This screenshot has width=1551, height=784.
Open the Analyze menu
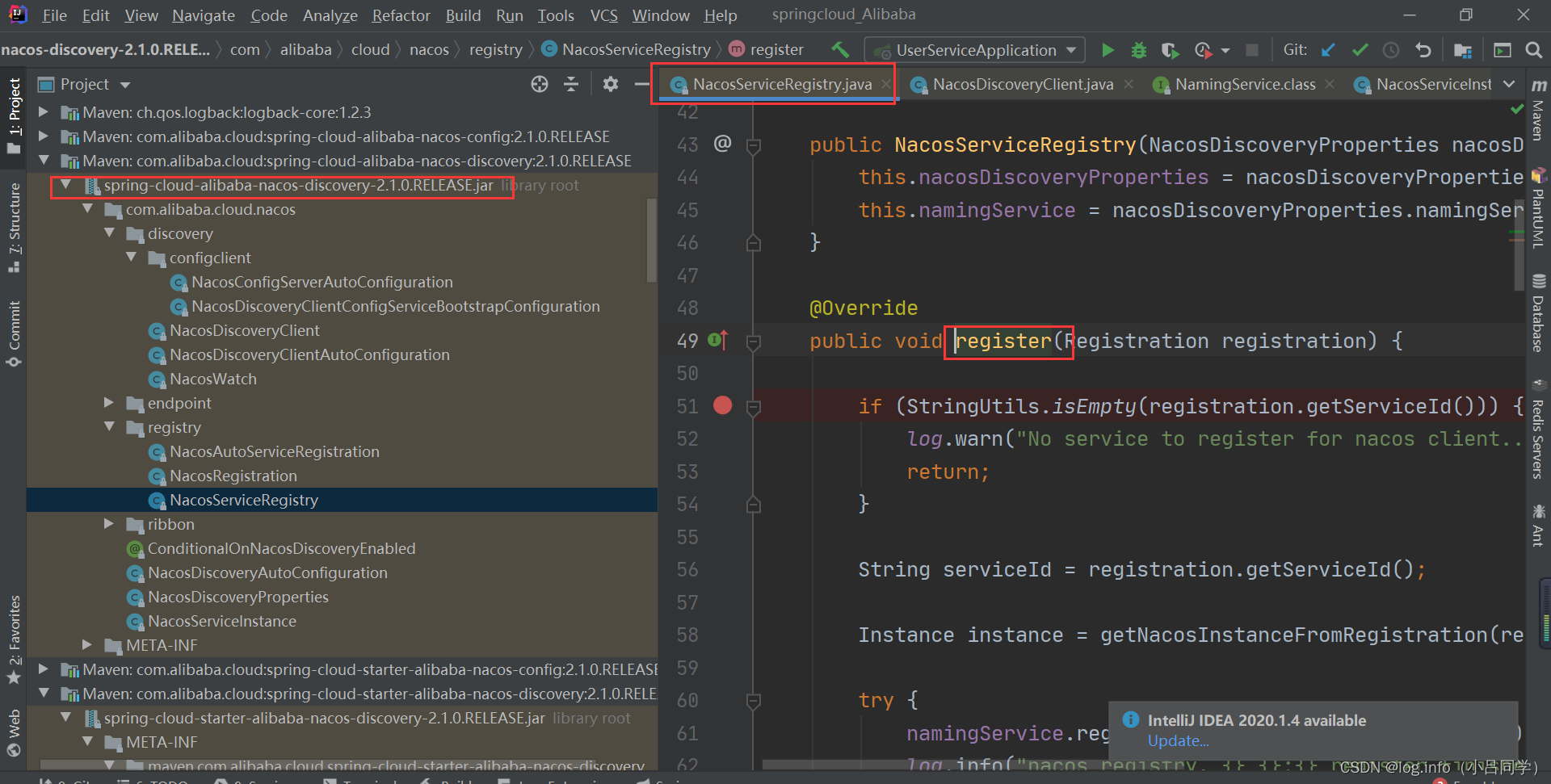(330, 15)
